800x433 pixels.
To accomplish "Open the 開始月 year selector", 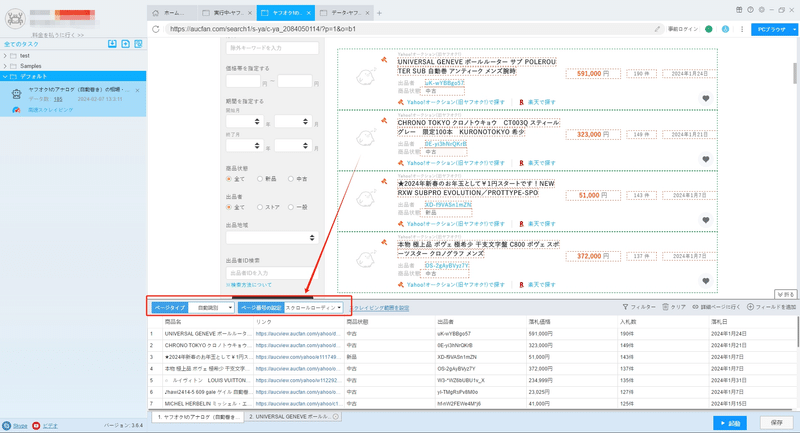I will pos(244,121).
